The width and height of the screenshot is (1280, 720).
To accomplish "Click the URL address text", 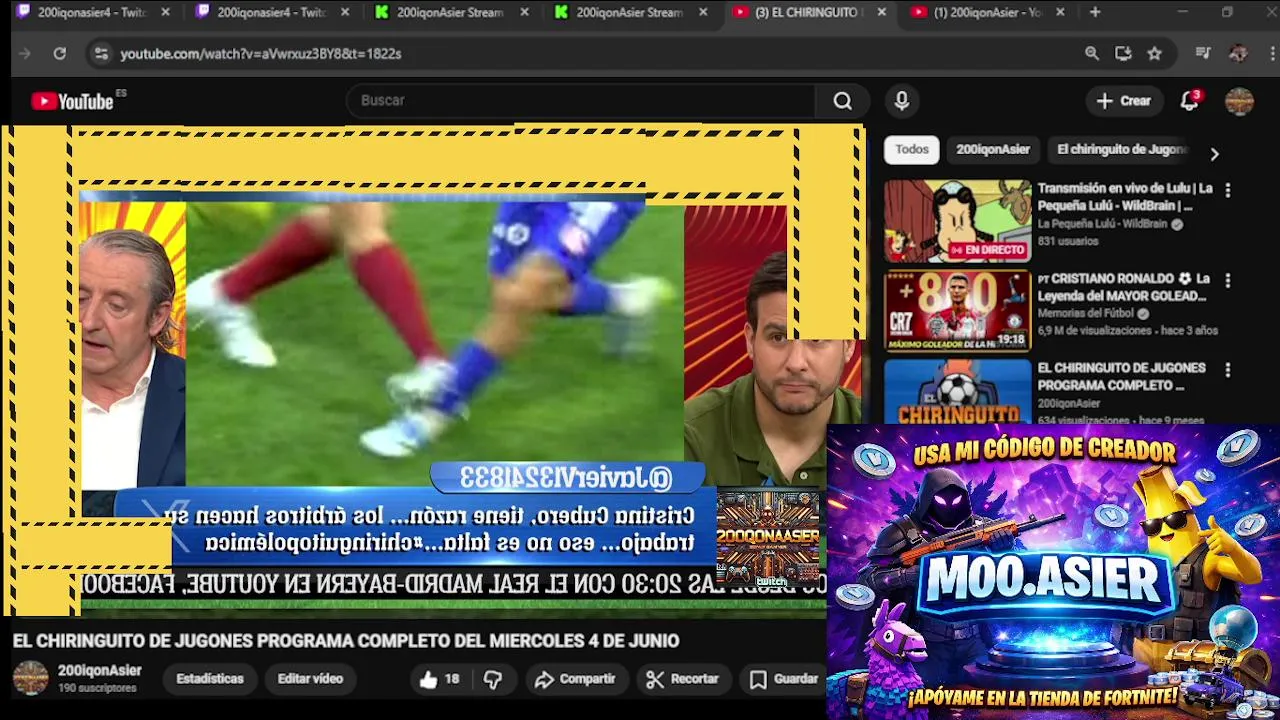I will [261, 54].
